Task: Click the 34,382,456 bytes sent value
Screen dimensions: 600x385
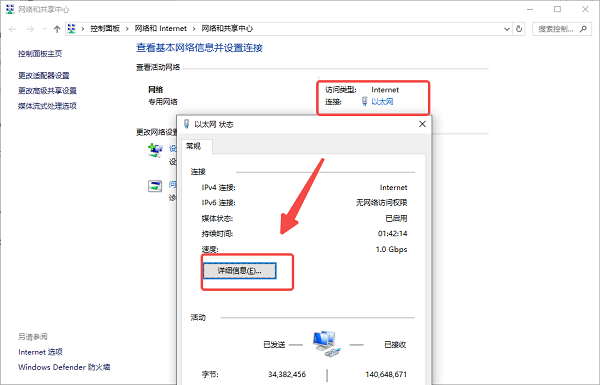Action: (287, 374)
